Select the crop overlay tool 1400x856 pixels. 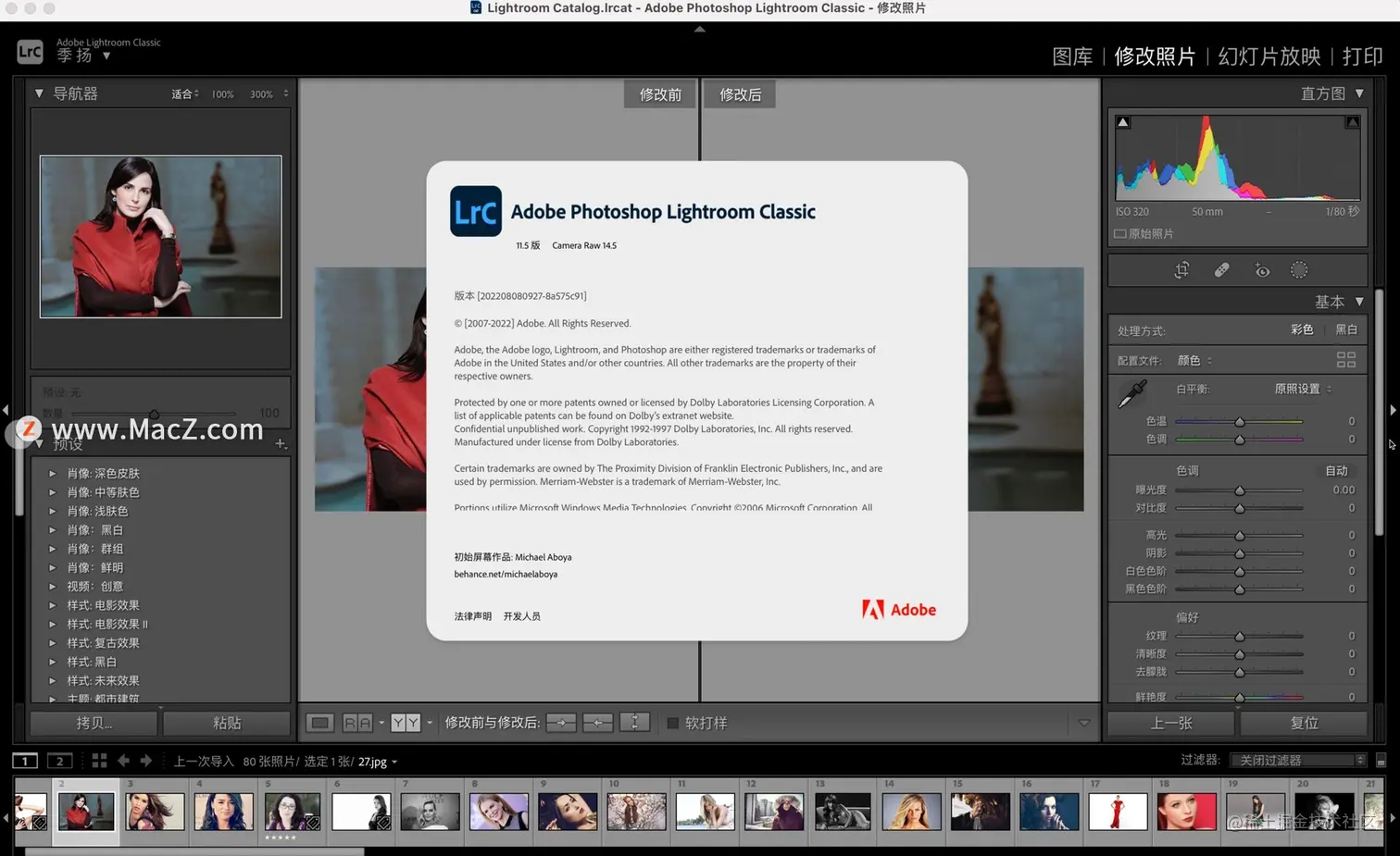click(x=1181, y=270)
